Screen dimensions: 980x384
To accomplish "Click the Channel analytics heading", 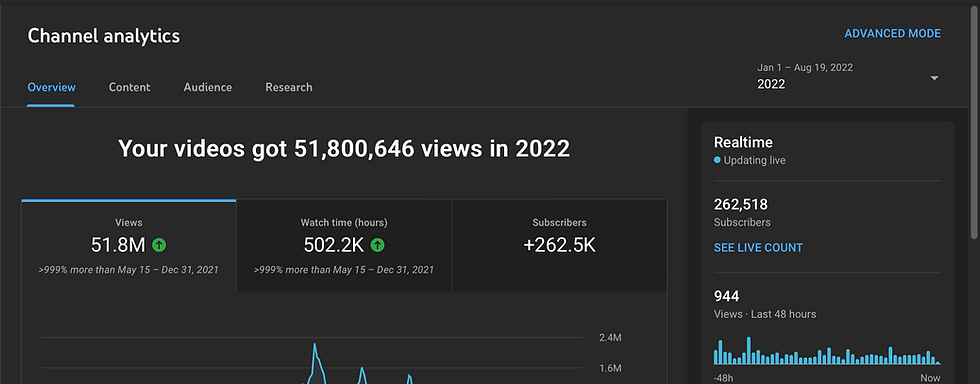I will tap(104, 36).
